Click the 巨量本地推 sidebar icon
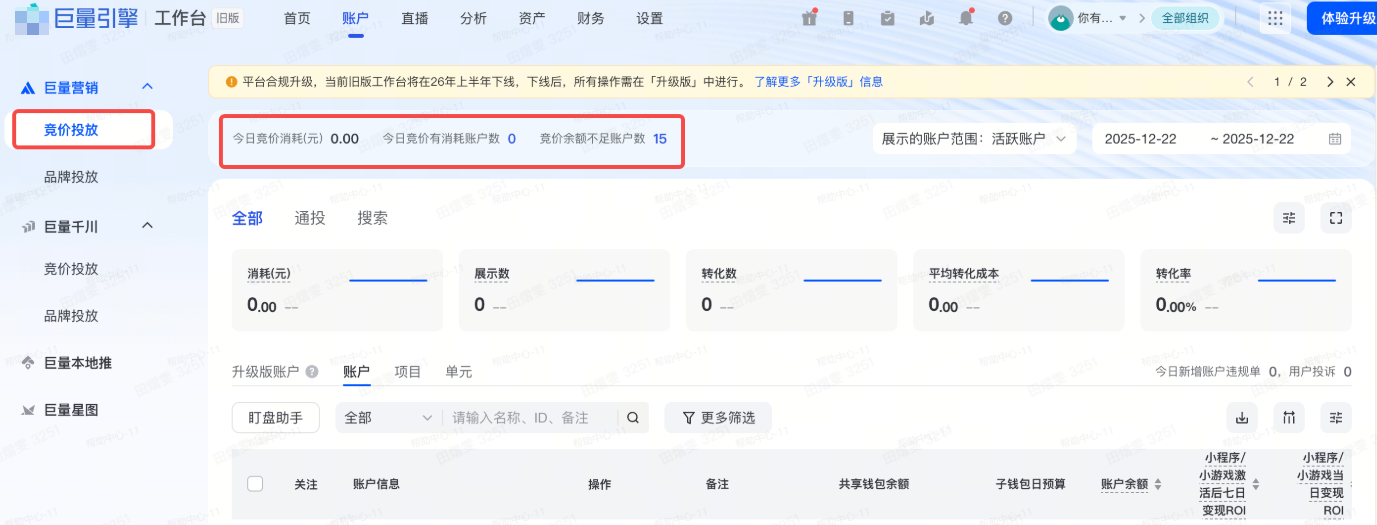The image size is (1377, 525). tap(29, 363)
